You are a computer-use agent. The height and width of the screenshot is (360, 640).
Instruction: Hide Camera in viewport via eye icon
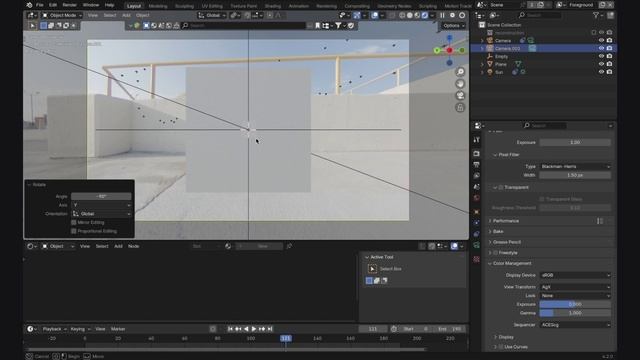tap(601, 40)
